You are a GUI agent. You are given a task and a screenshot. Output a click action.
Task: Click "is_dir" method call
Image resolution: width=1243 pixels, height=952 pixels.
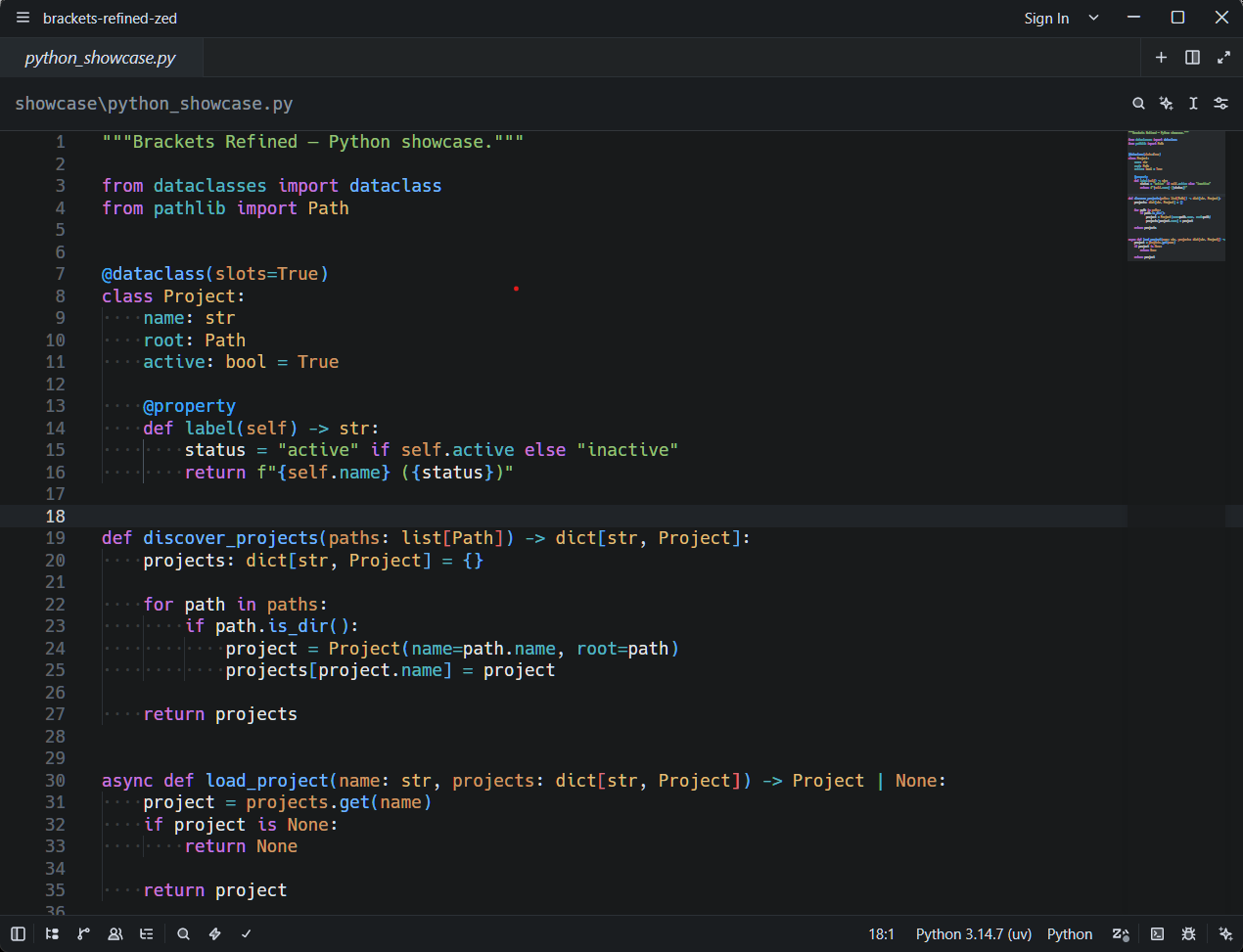(x=298, y=626)
